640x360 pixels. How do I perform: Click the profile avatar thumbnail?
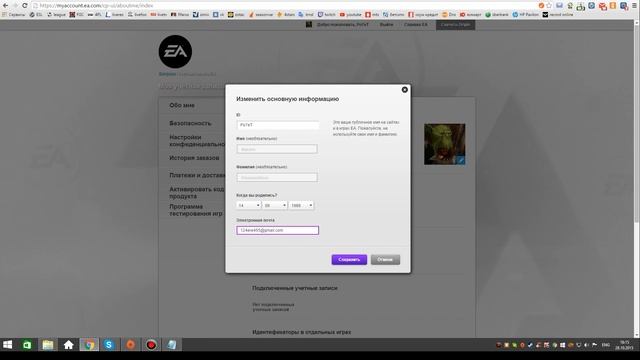(444, 144)
